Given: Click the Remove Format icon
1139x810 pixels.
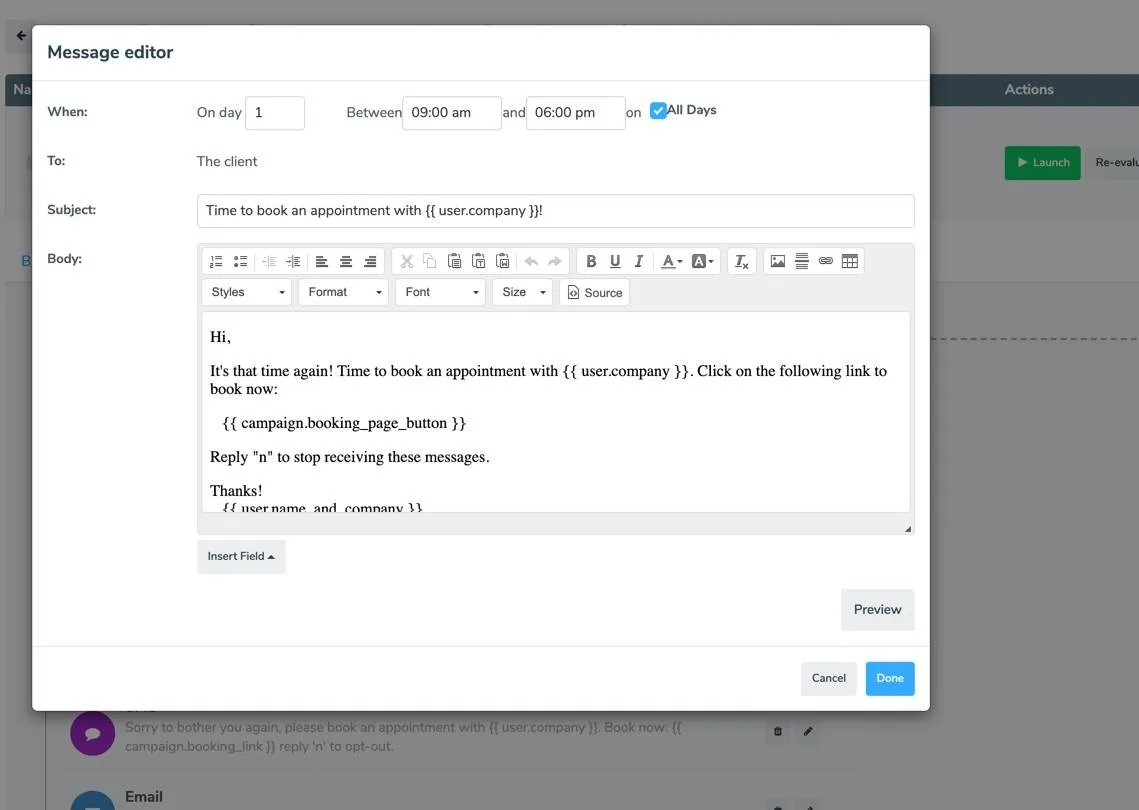Looking at the screenshot, I should point(740,261).
